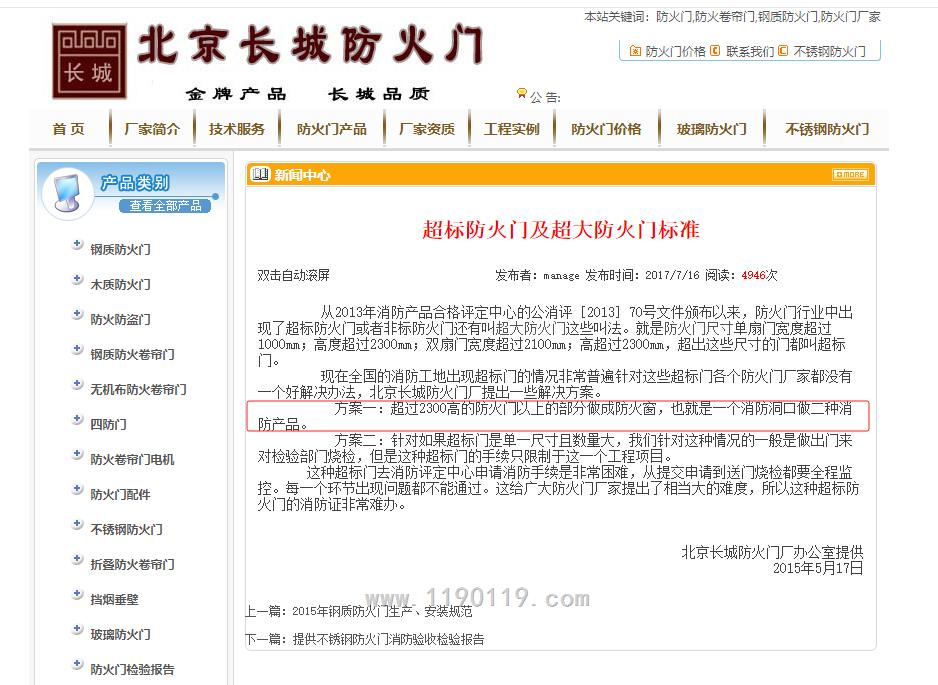Open 防火门产品 in the navigation bar
This screenshot has width=938, height=685.
pyautogui.click(x=332, y=129)
